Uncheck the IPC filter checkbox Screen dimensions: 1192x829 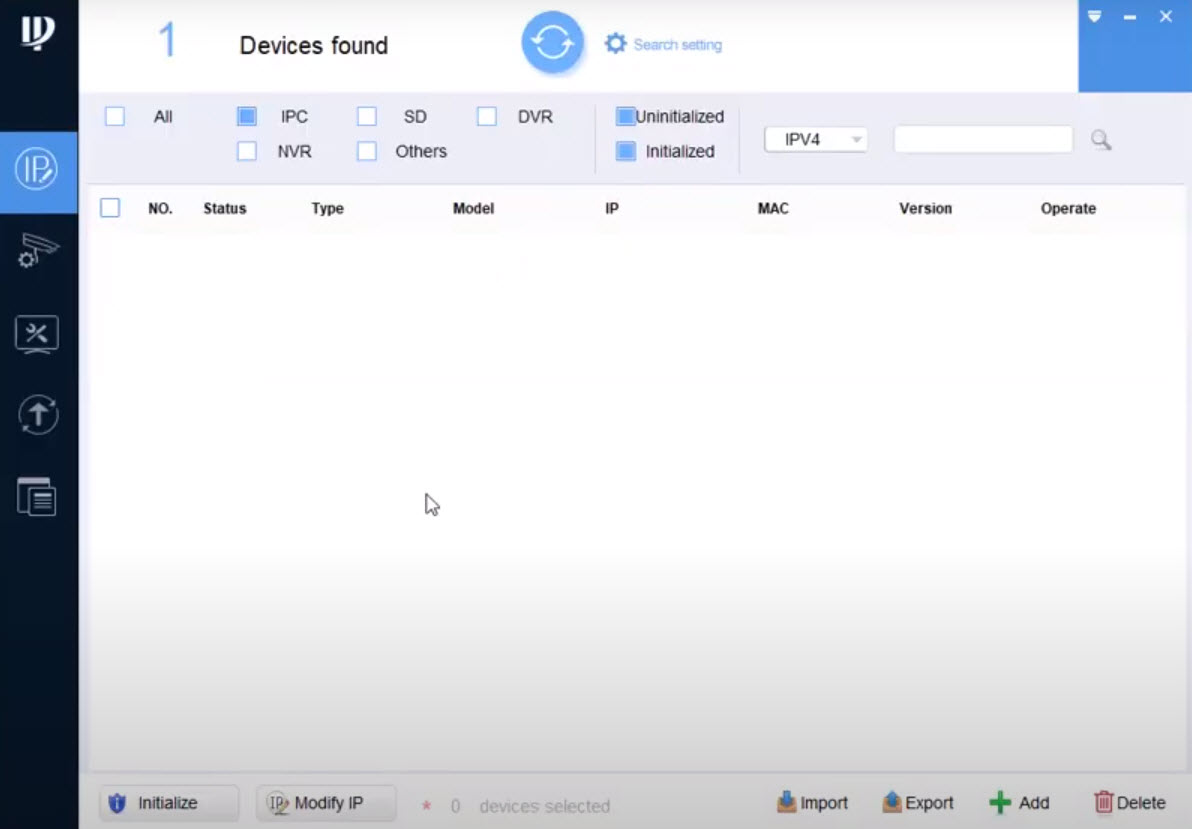tap(246, 116)
